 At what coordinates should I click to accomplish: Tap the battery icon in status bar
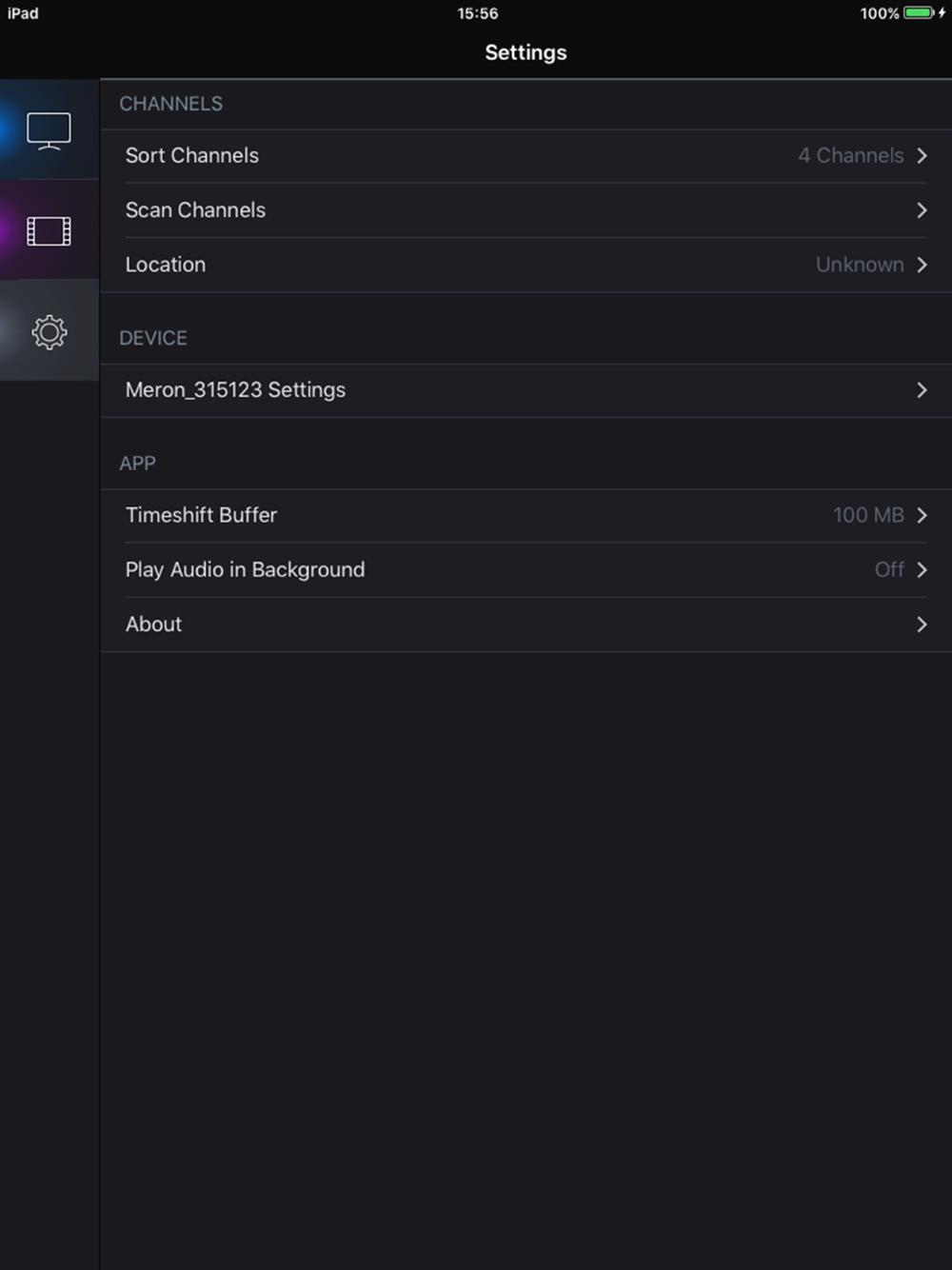pyautogui.click(x=919, y=13)
